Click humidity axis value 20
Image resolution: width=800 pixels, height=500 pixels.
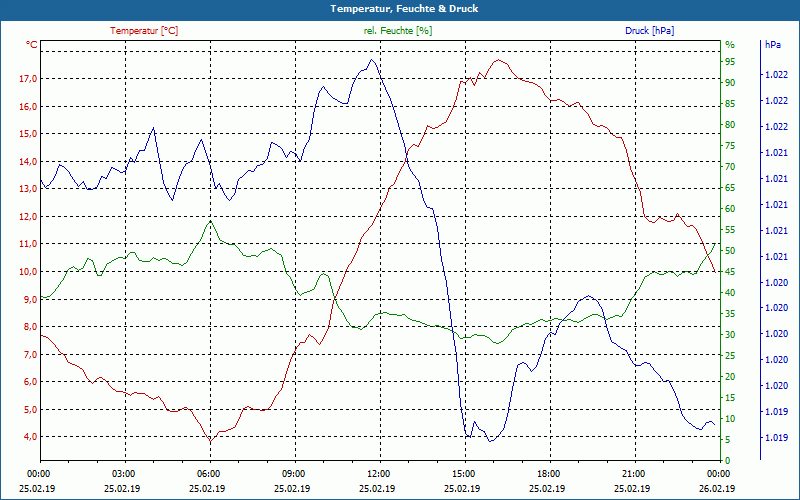(730, 377)
